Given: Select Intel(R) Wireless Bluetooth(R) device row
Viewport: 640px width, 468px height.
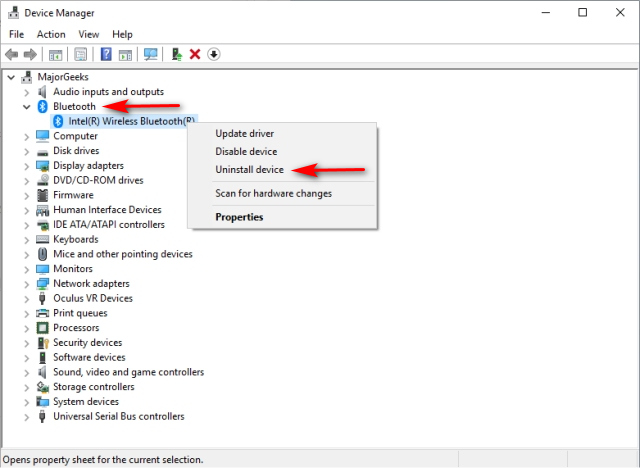Looking at the screenshot, I should [124, 121].
